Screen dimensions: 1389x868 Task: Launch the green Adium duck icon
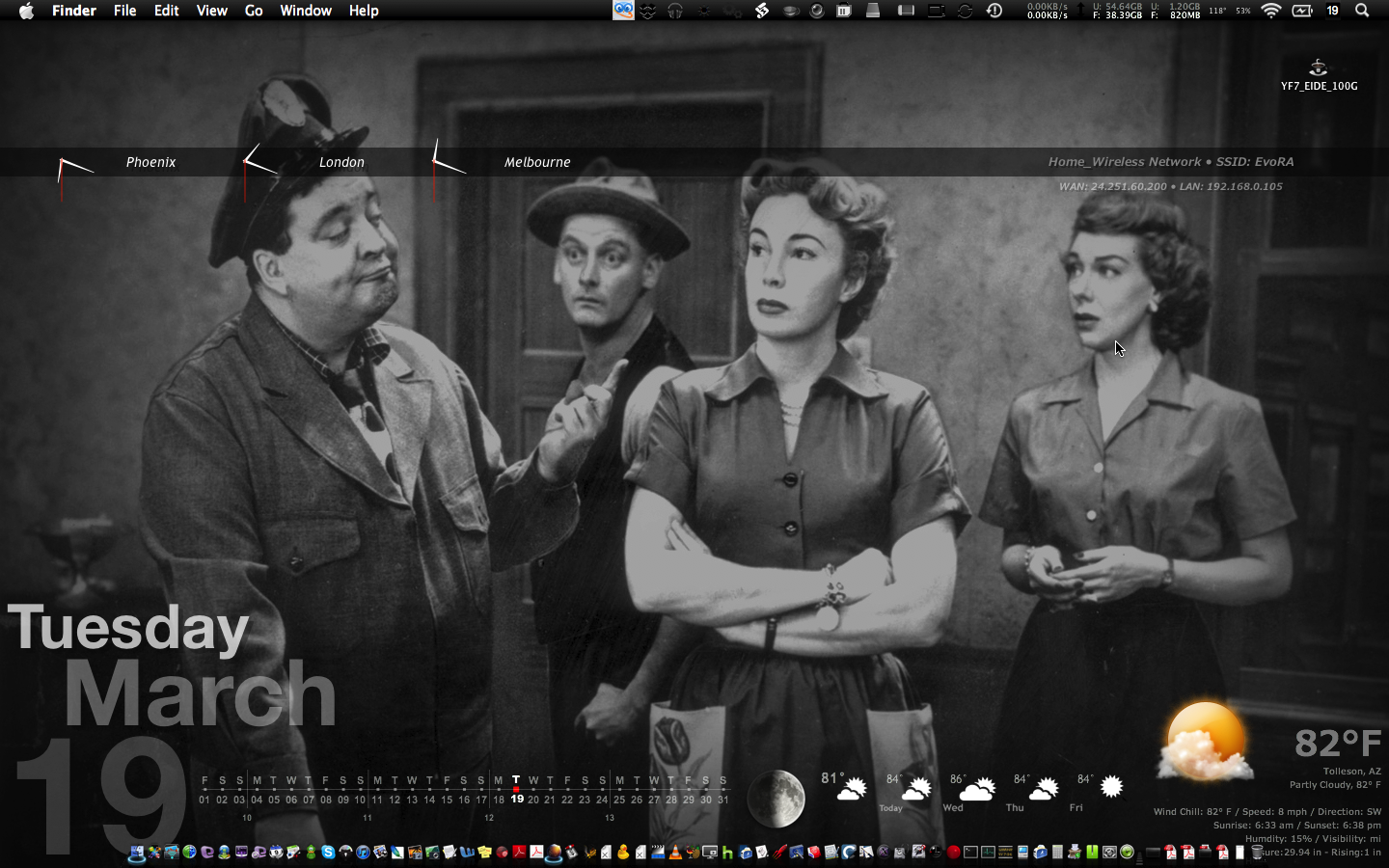(x=311, y=853)
